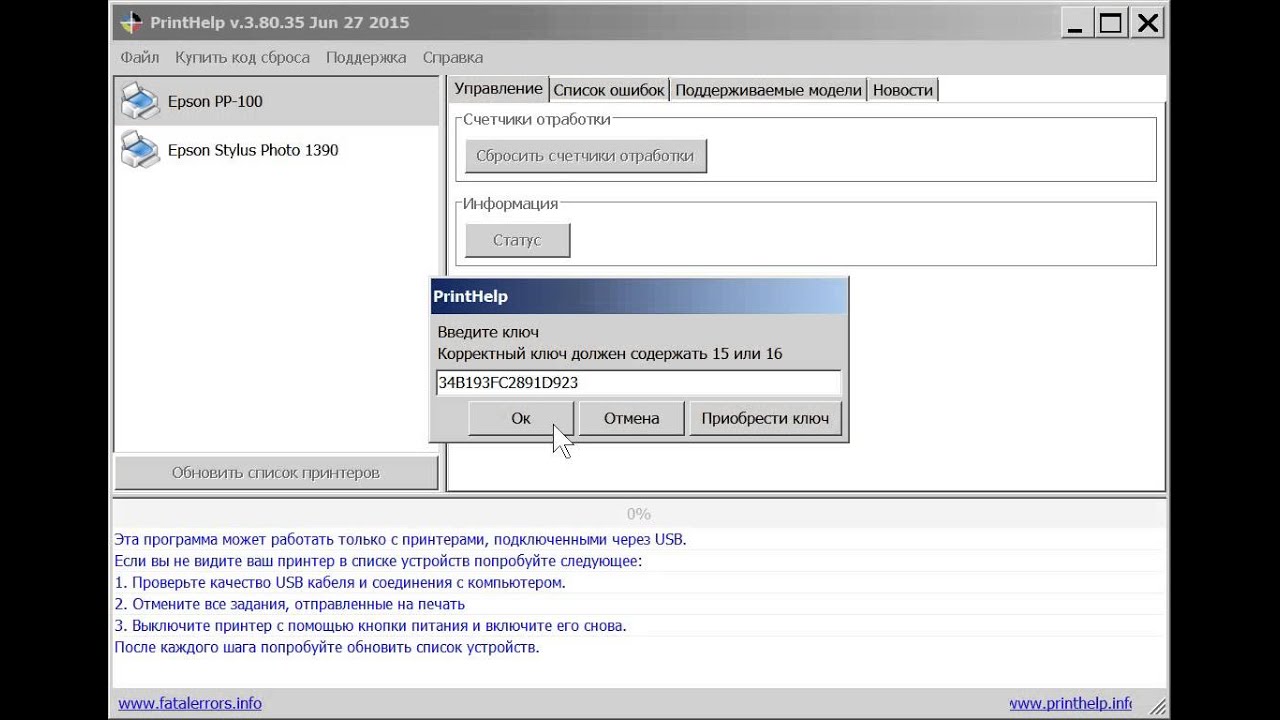Switch to the Поддерживаемые модели tab

(x=768, y=90)
